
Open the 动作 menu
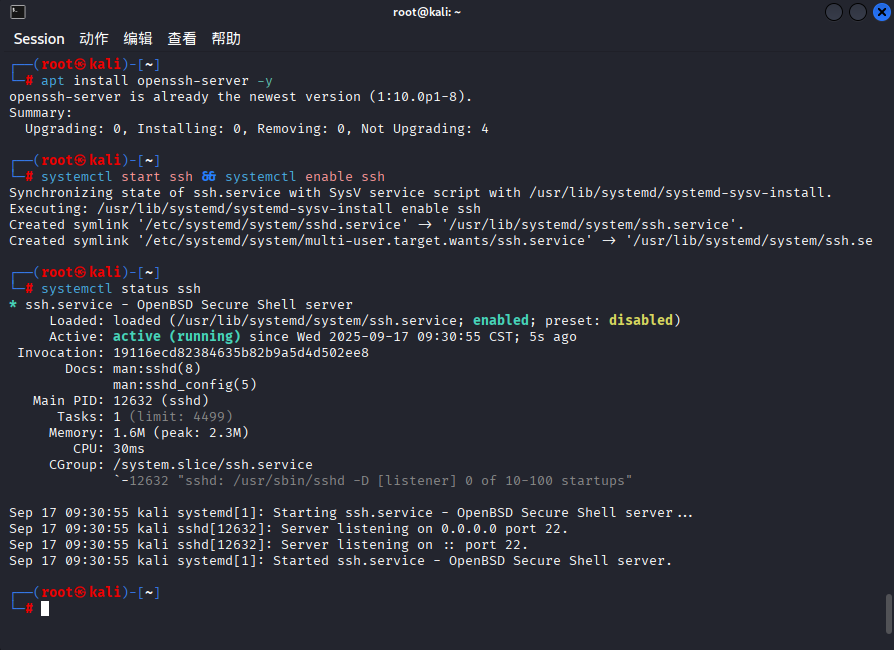[94, 39]
